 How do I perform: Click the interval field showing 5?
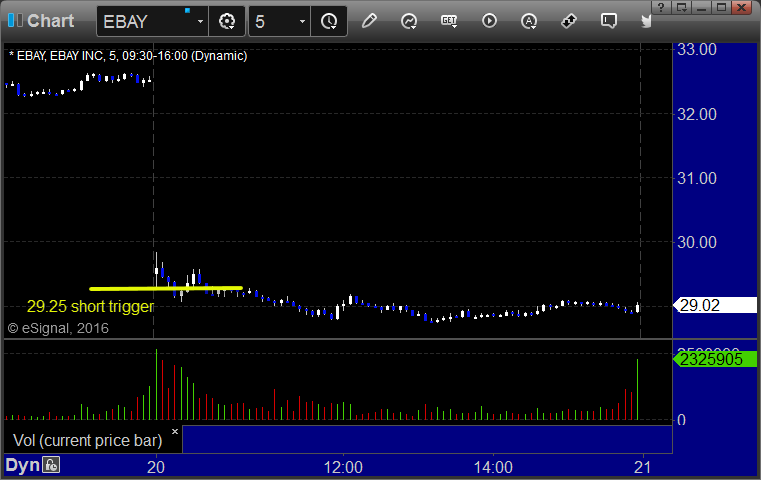[273, 21]
